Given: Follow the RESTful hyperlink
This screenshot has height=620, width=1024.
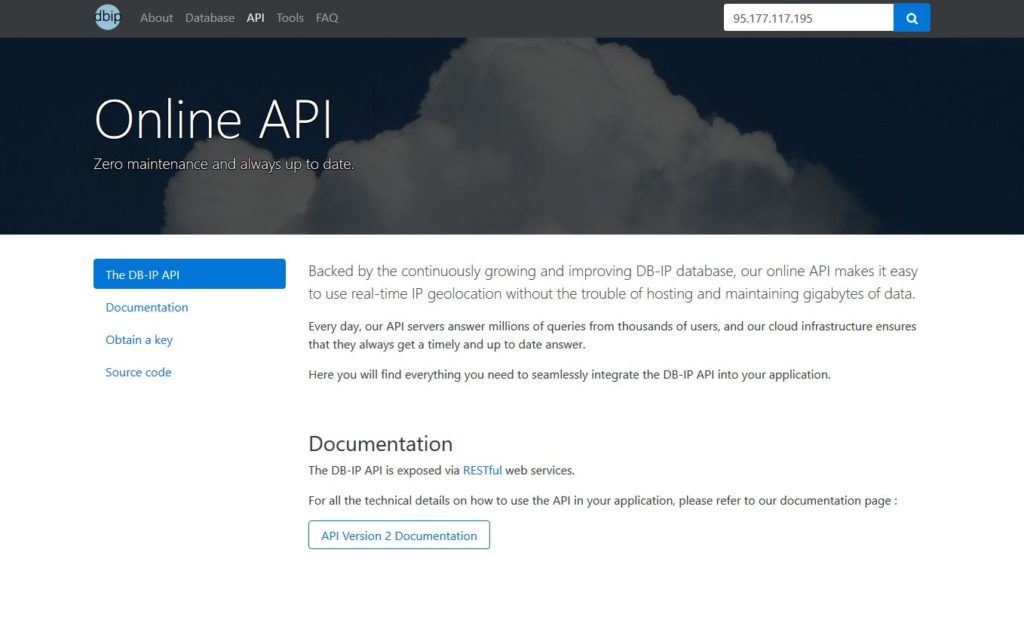Looking at the screenshot, I should (x=482, y=470).
